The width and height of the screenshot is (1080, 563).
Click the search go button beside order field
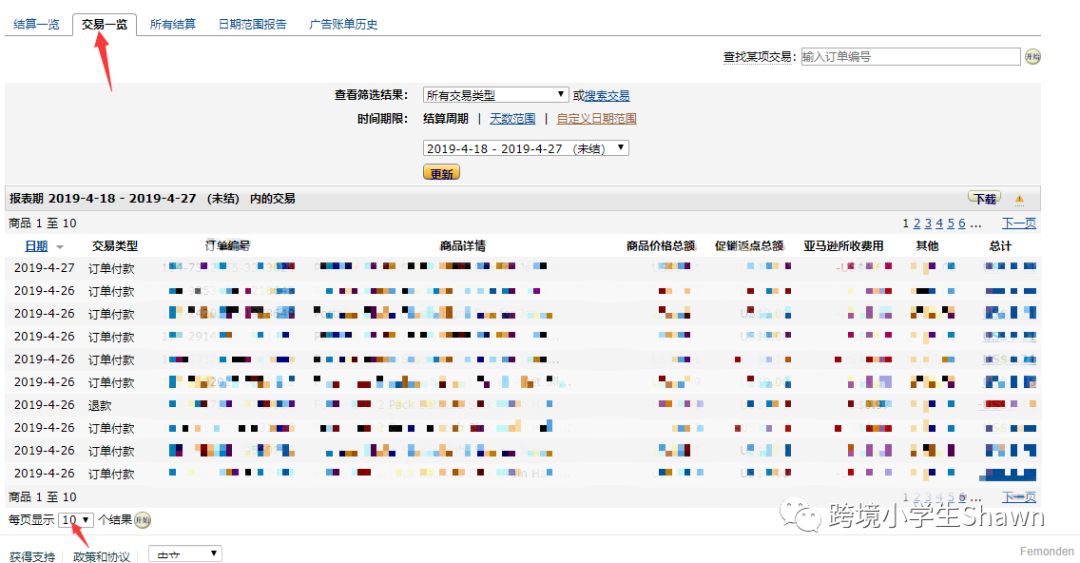click(x=1032, y=57)
